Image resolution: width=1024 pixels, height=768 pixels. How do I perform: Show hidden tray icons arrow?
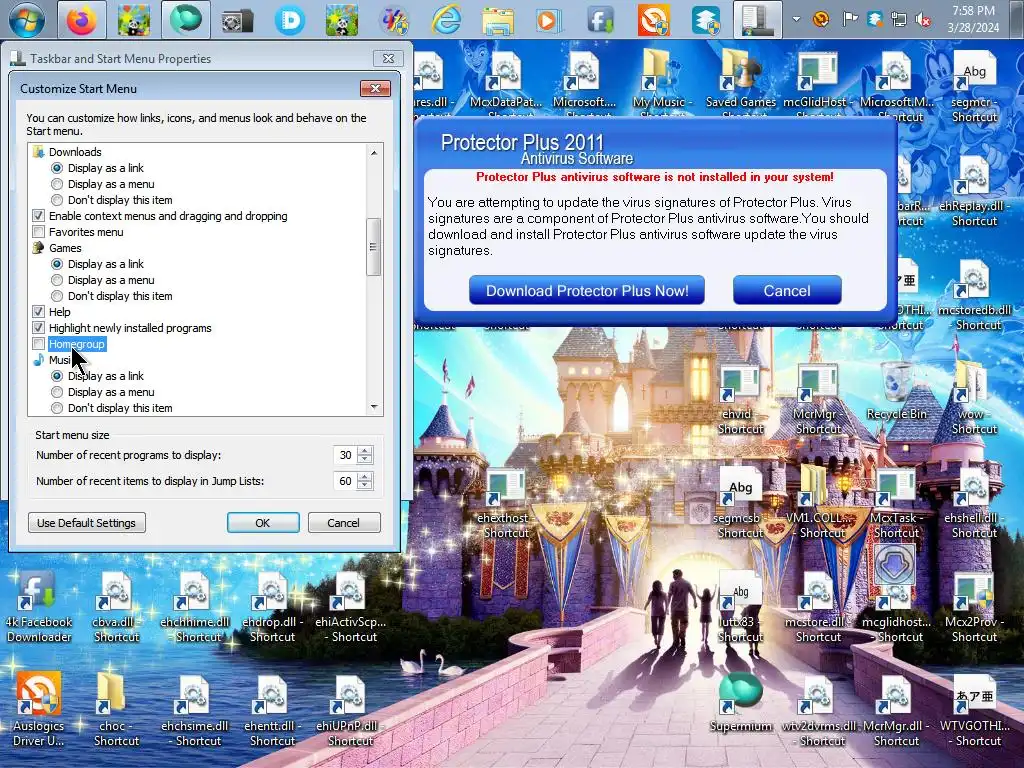[x=796, y=19]
